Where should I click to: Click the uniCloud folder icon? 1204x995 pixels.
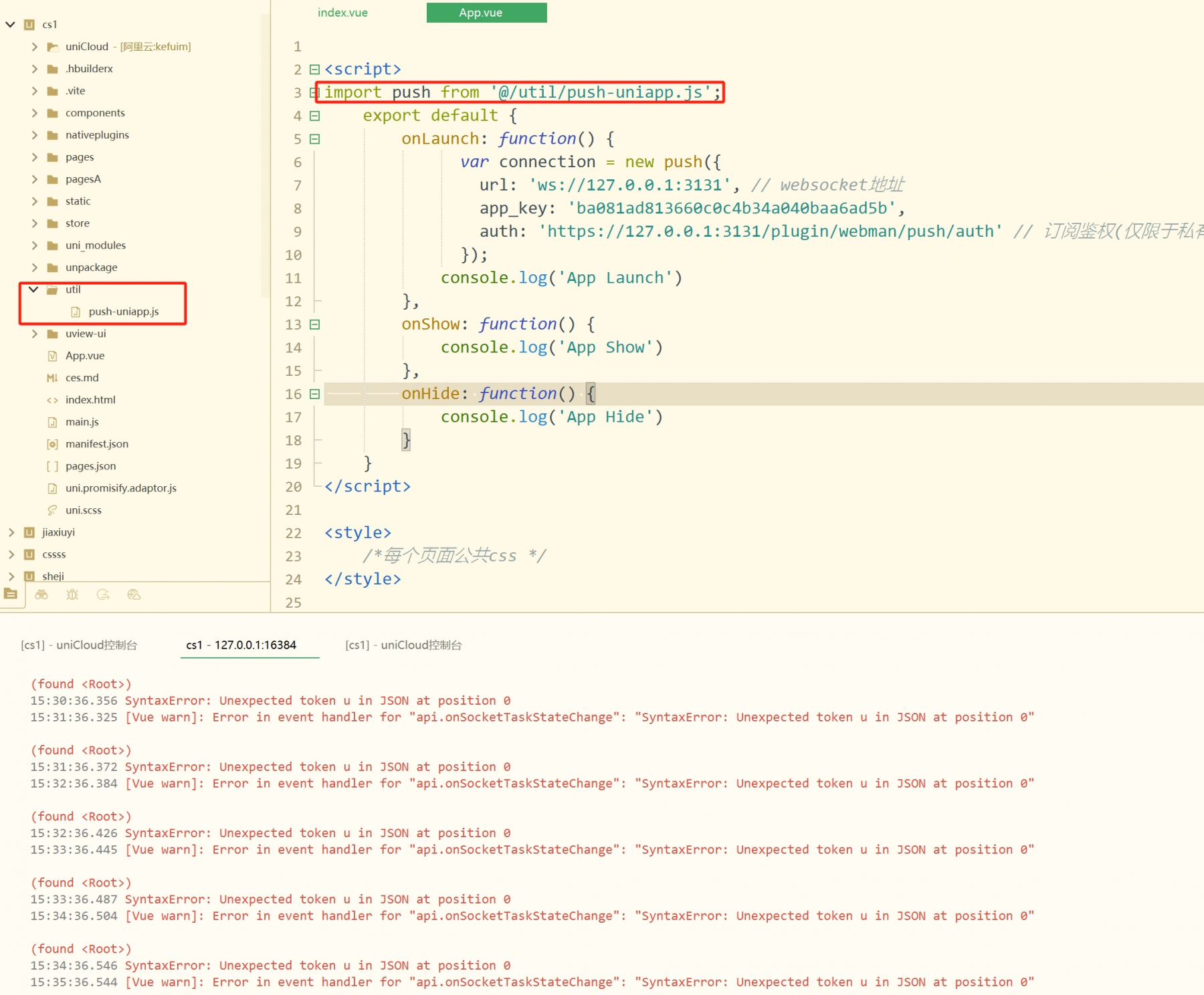pyautogui.click(x=52, y=47)
